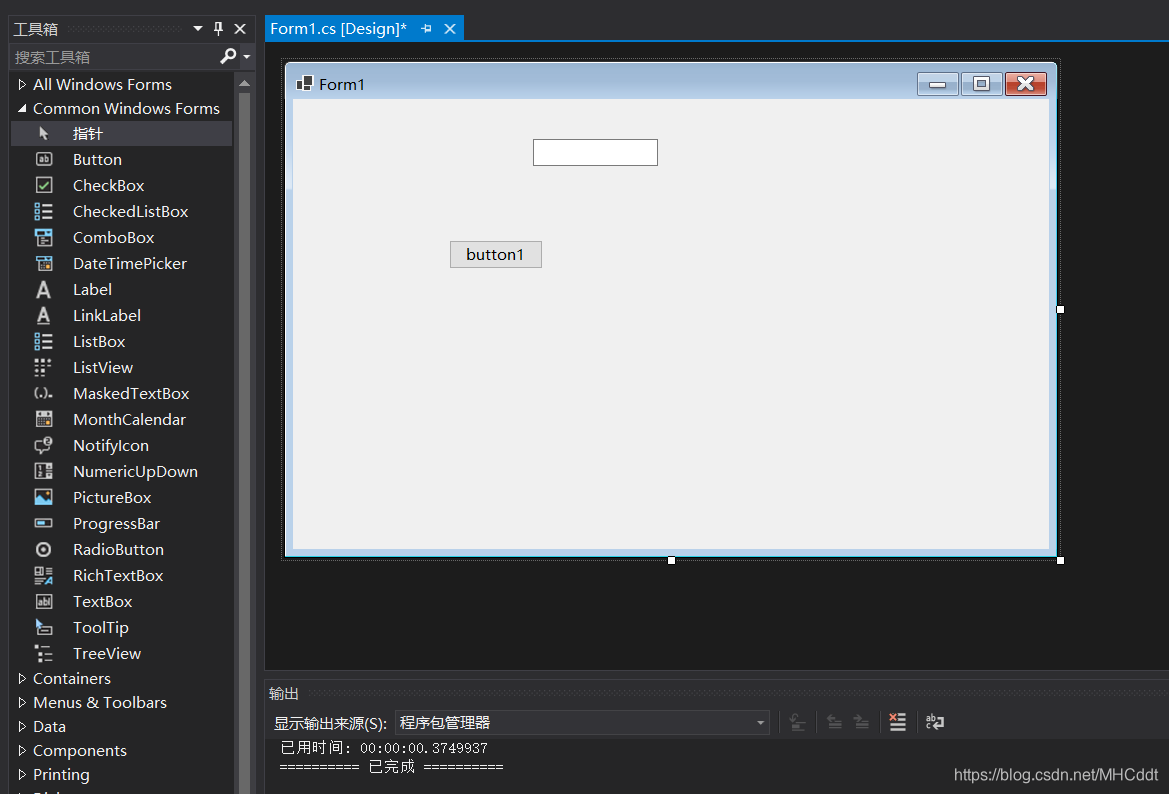Pick the NotifyIcon control icon
The height and width of the screenshot is (794, 1169).
coord(44,446)
